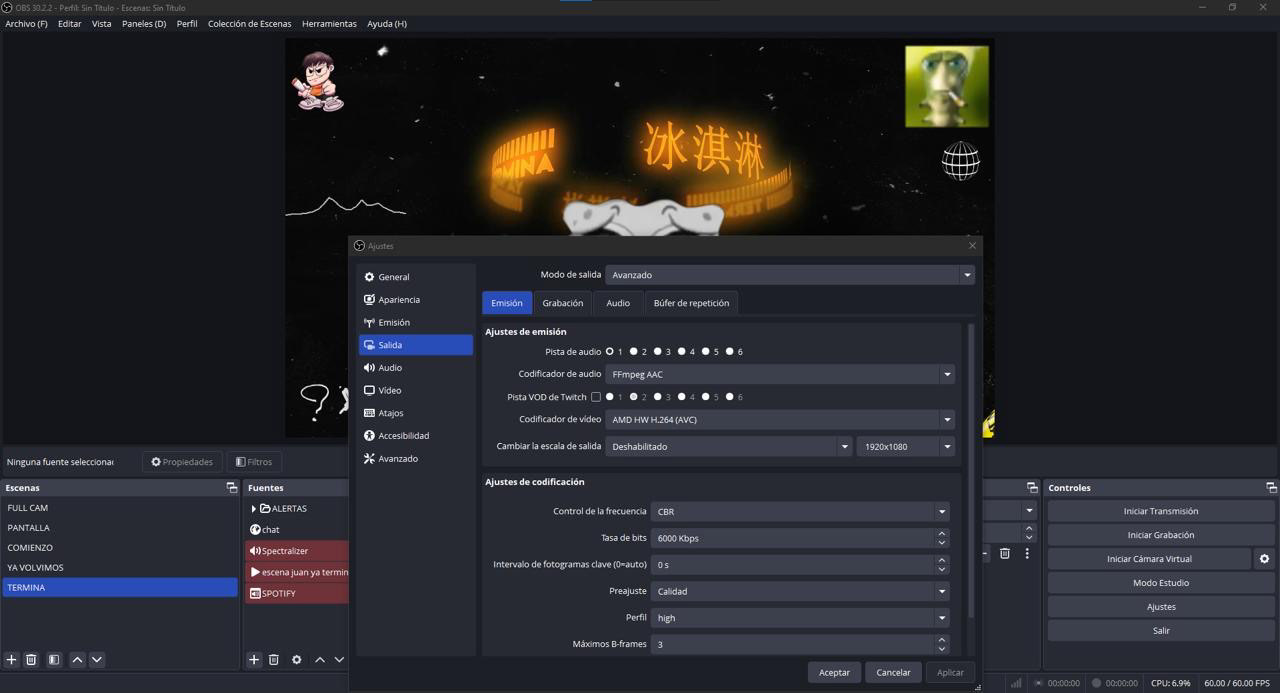Click the Tasa de bits stepper arrows

pyautogui.click(x=941, y=538)
